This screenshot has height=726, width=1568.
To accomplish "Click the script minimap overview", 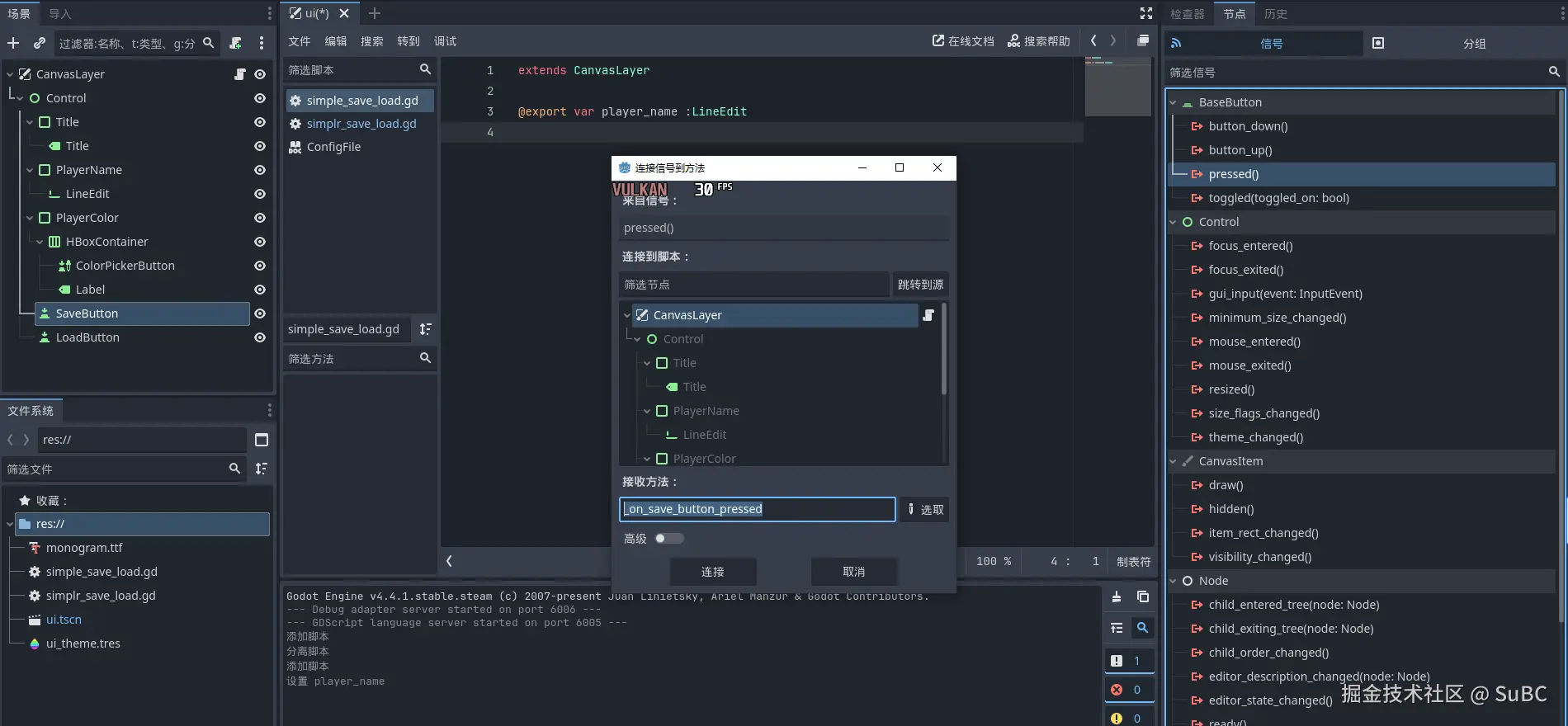I will 1117,87.
